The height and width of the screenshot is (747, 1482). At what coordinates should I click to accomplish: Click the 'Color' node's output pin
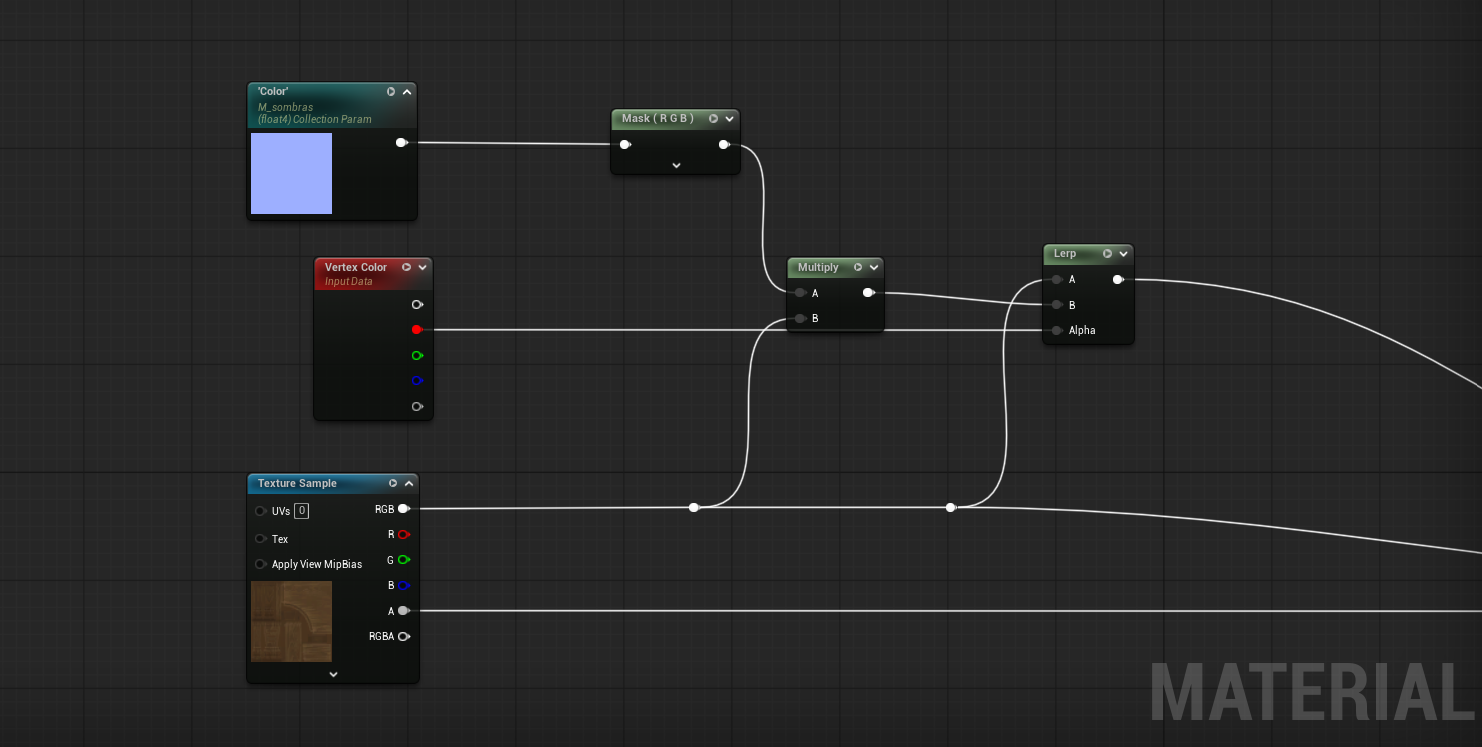click(x=401, y=142)
